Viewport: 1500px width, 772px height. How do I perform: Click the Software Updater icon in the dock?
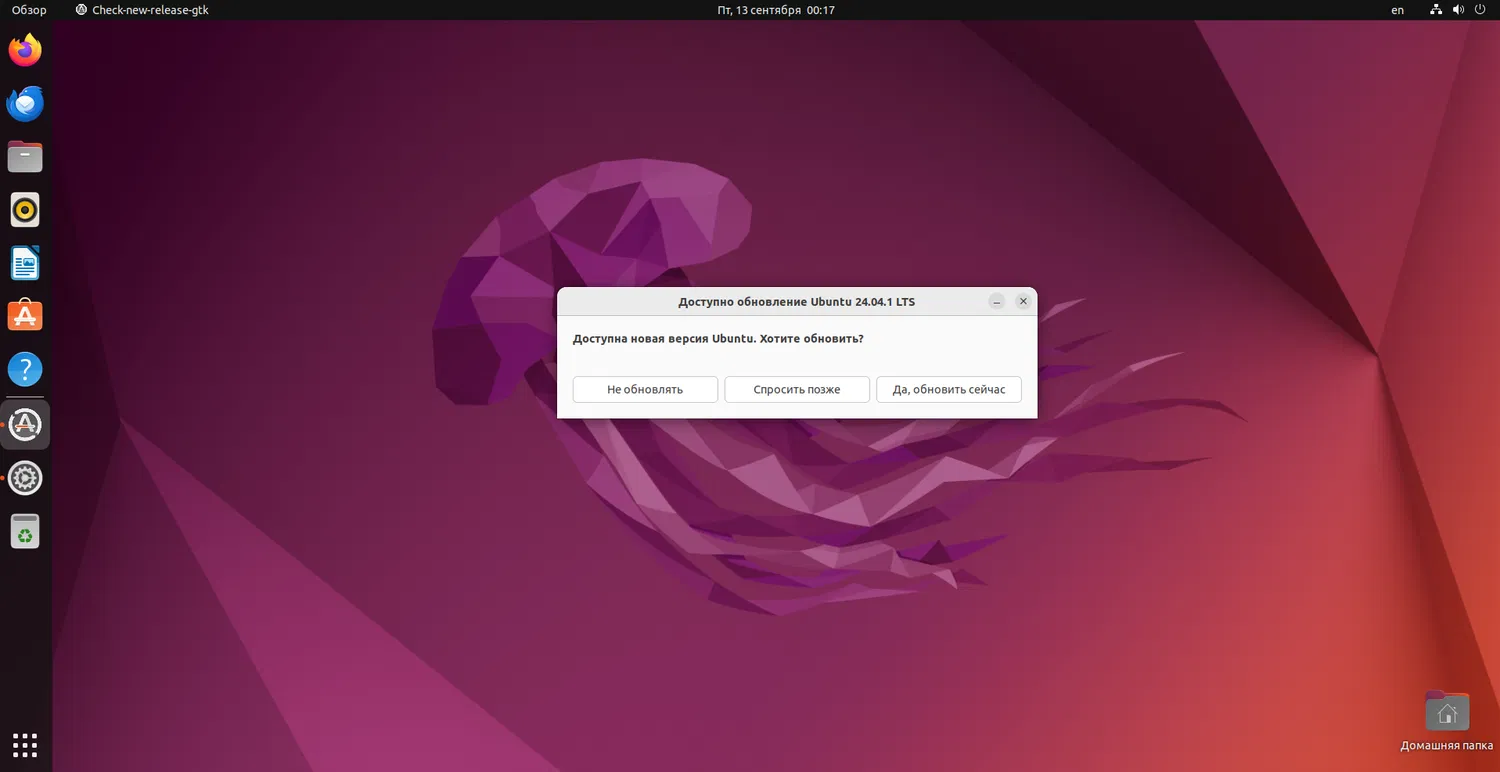coord(25,425)
